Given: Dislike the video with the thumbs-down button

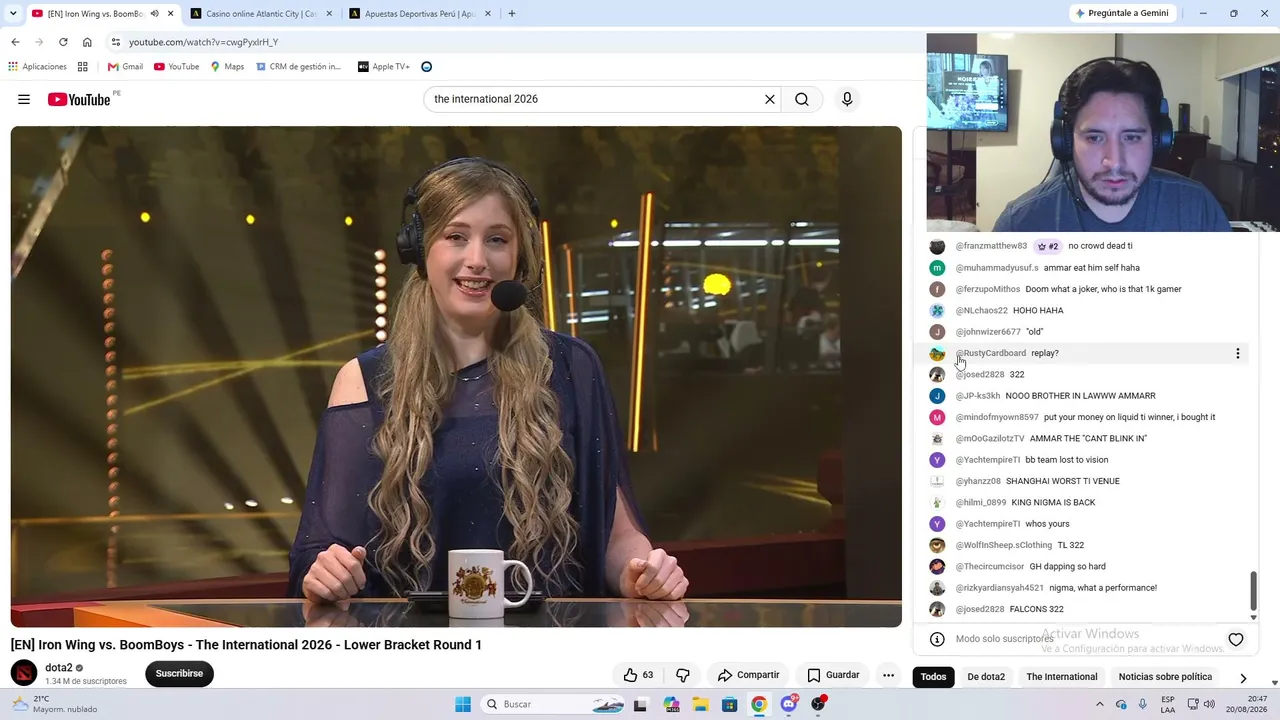Looking at the screenshot, I should click(x=683, y=675).
